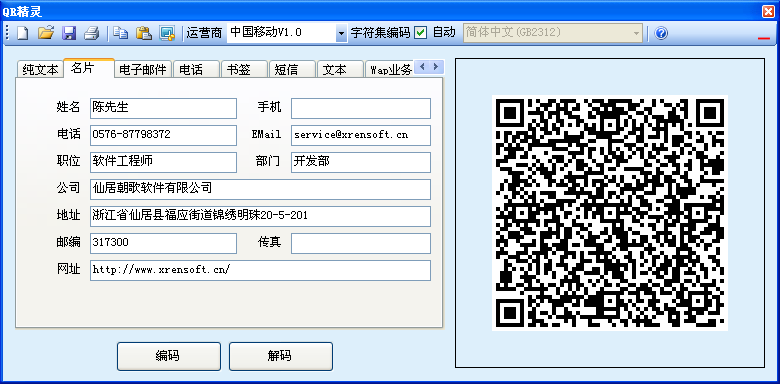The height and width of the screenshot is (384, 780).
Task: Click the 地址 address input field
Action: [x=260, y=216]
